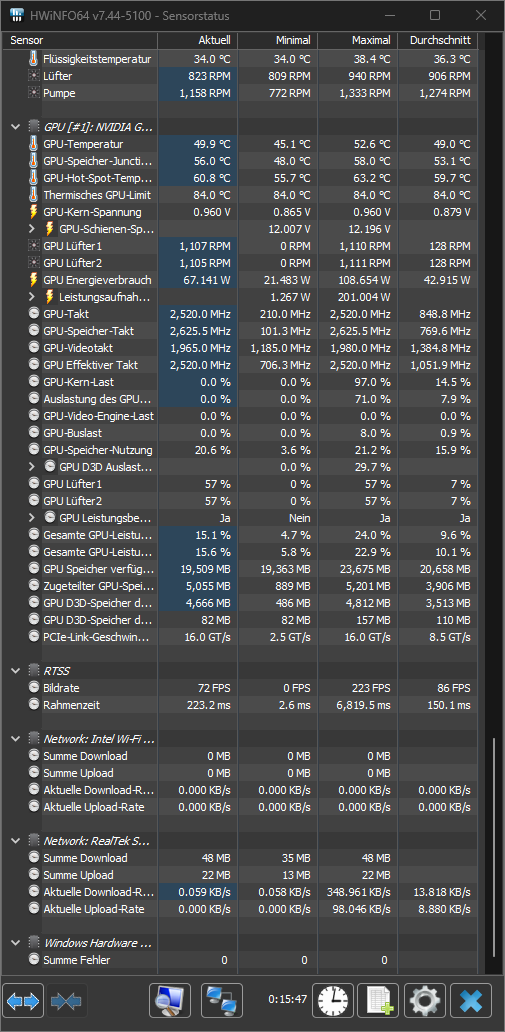
Task: Click the elapsed time 0:15:47
Action: click(x=288, y=999)
